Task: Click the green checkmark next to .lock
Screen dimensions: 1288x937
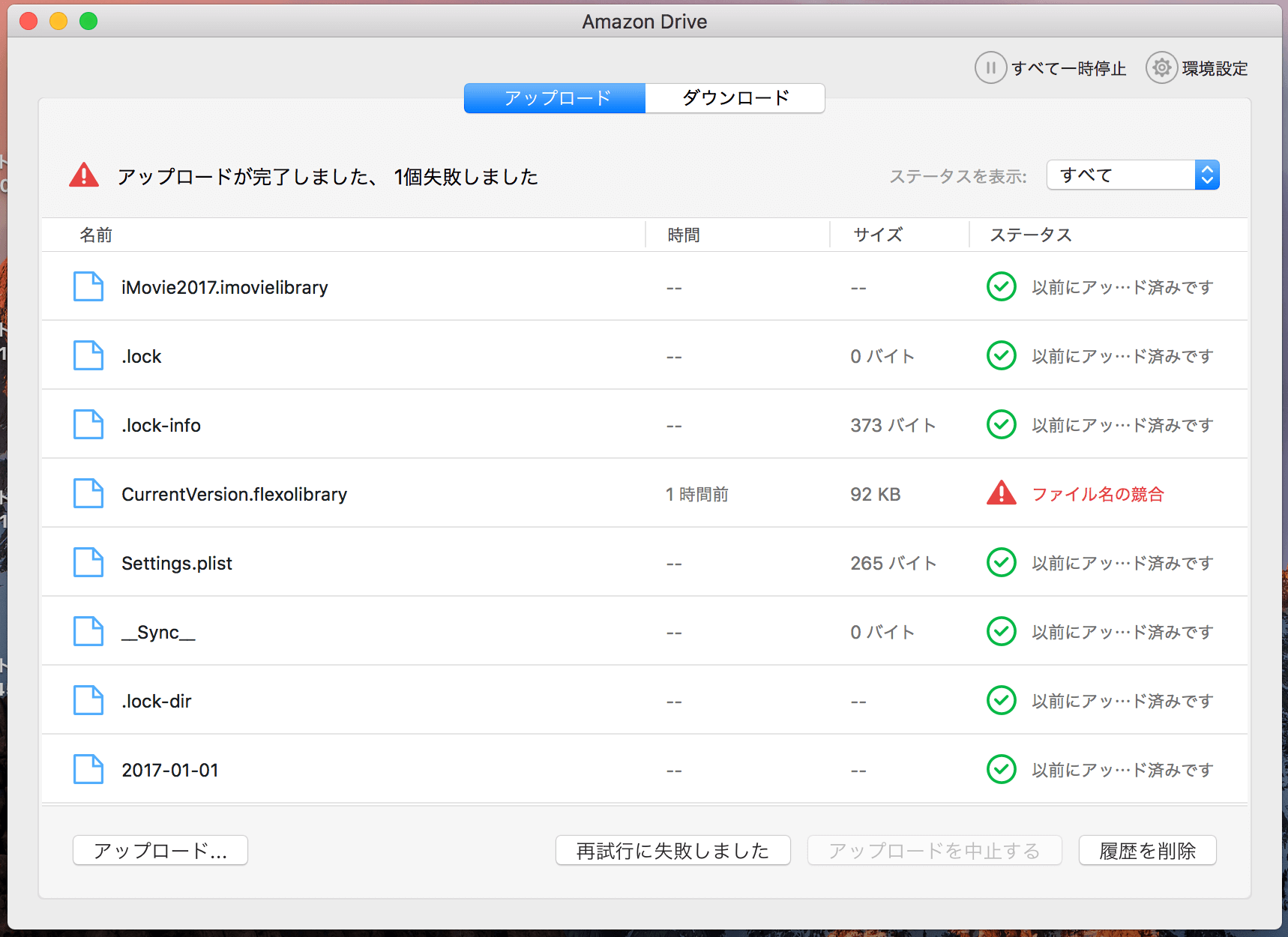Action: [1002, 355]
